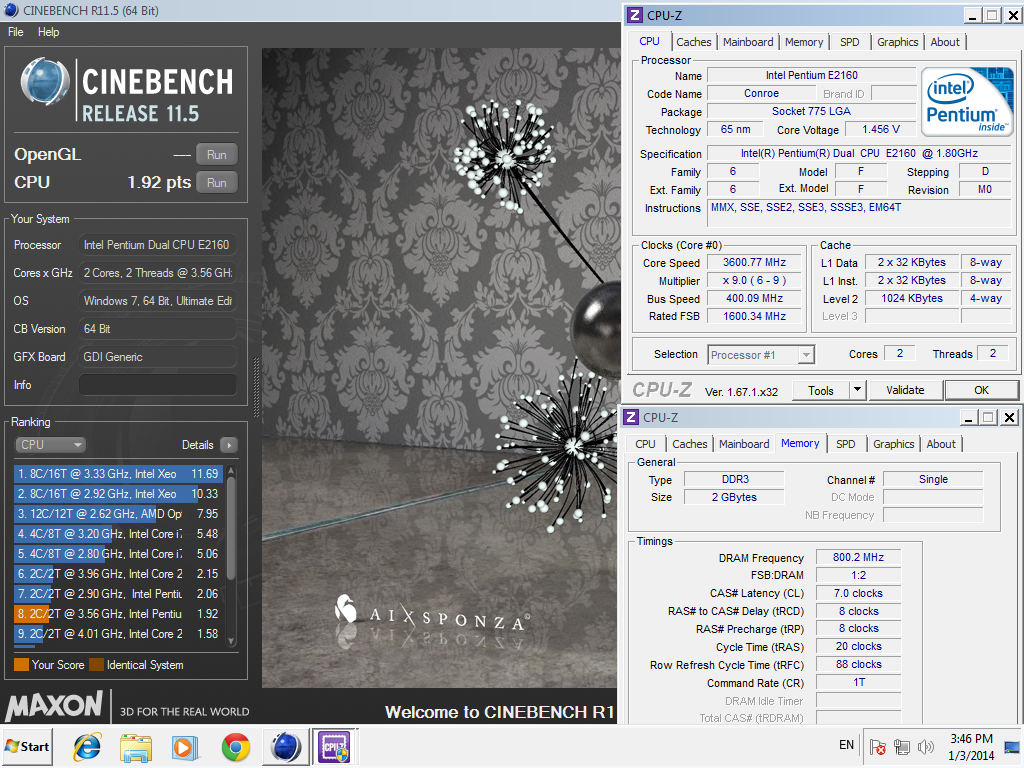
Task: Click the upper CPU-Z title bar Z icon
Action: (x=634, y=16)
